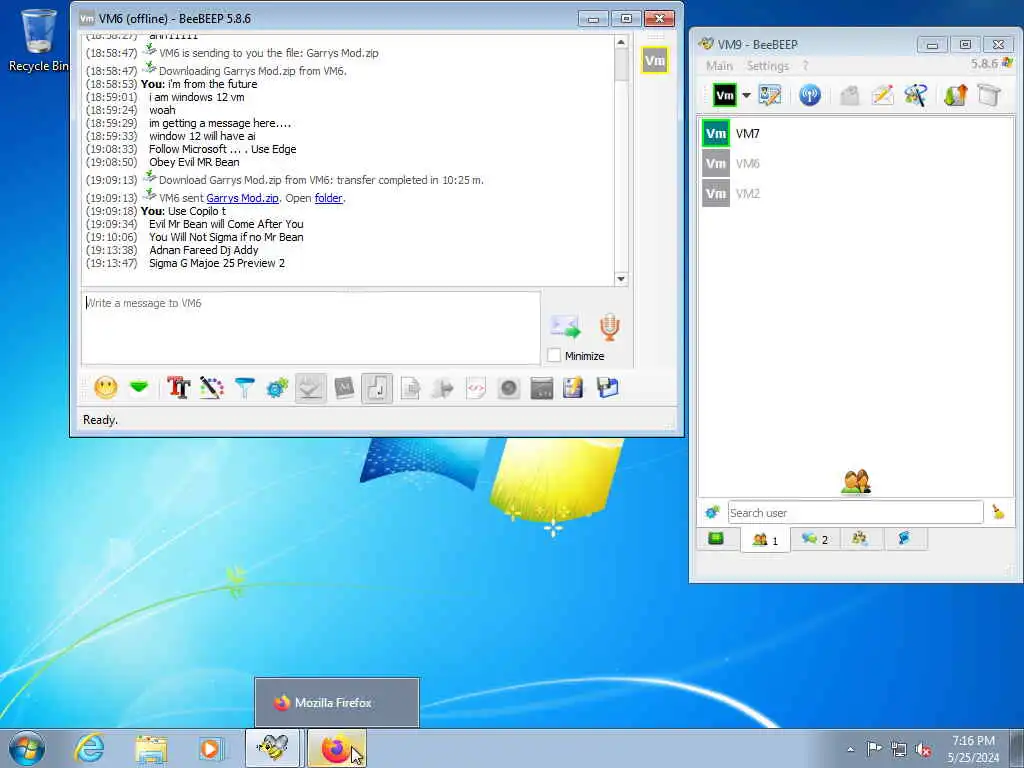Click the gray round record icon

tap(509, 388)
